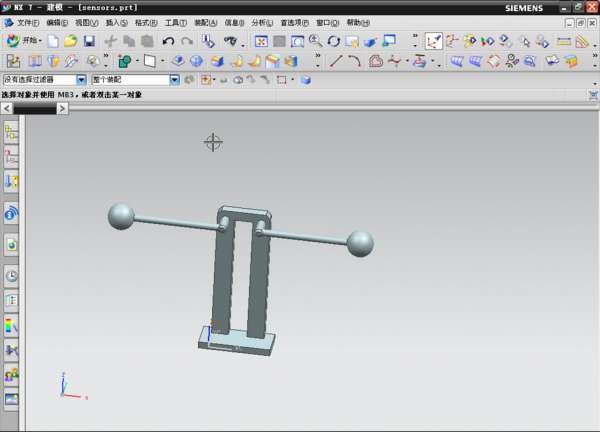600x432 pixels.
Task: Create a new file with blank page icon
Action: (54, 41)
